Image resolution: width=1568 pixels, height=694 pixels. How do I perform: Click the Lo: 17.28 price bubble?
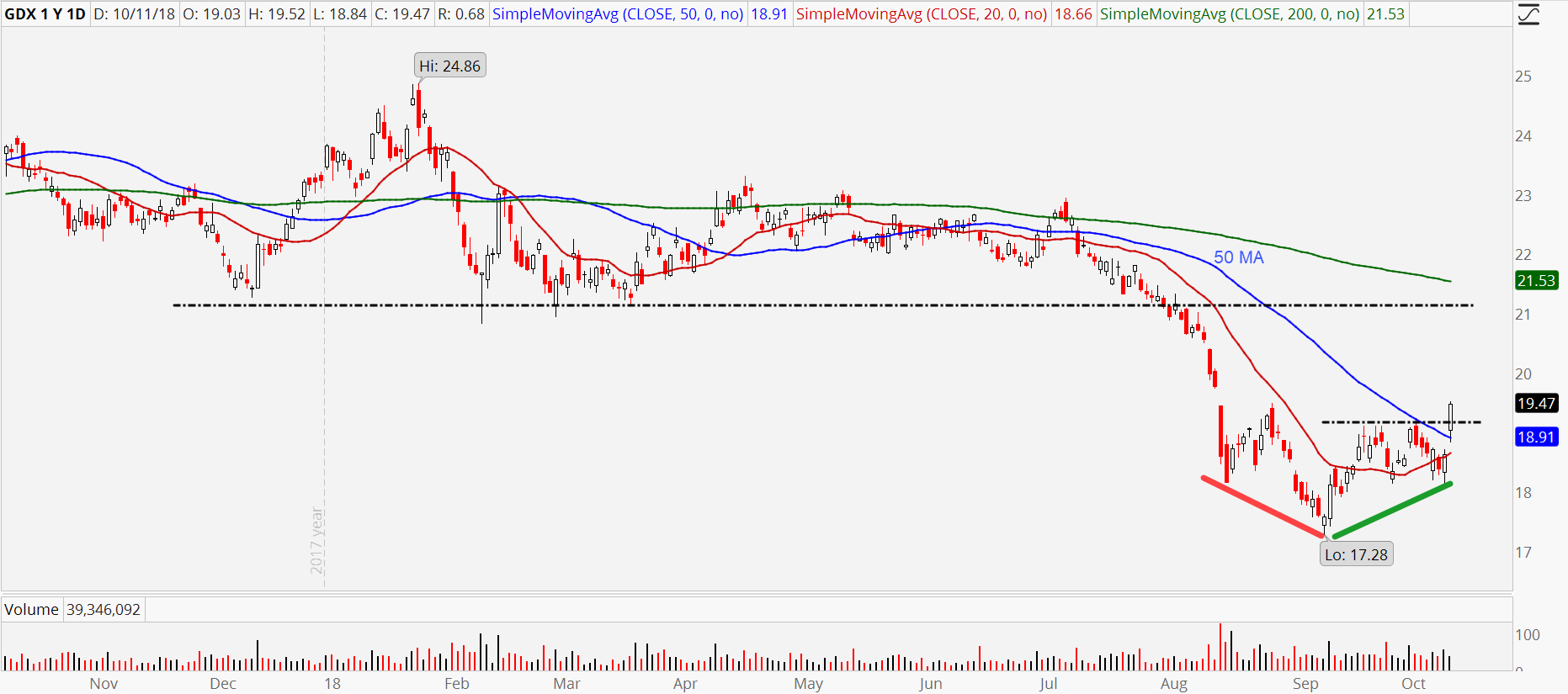[x=1356, y=554]
